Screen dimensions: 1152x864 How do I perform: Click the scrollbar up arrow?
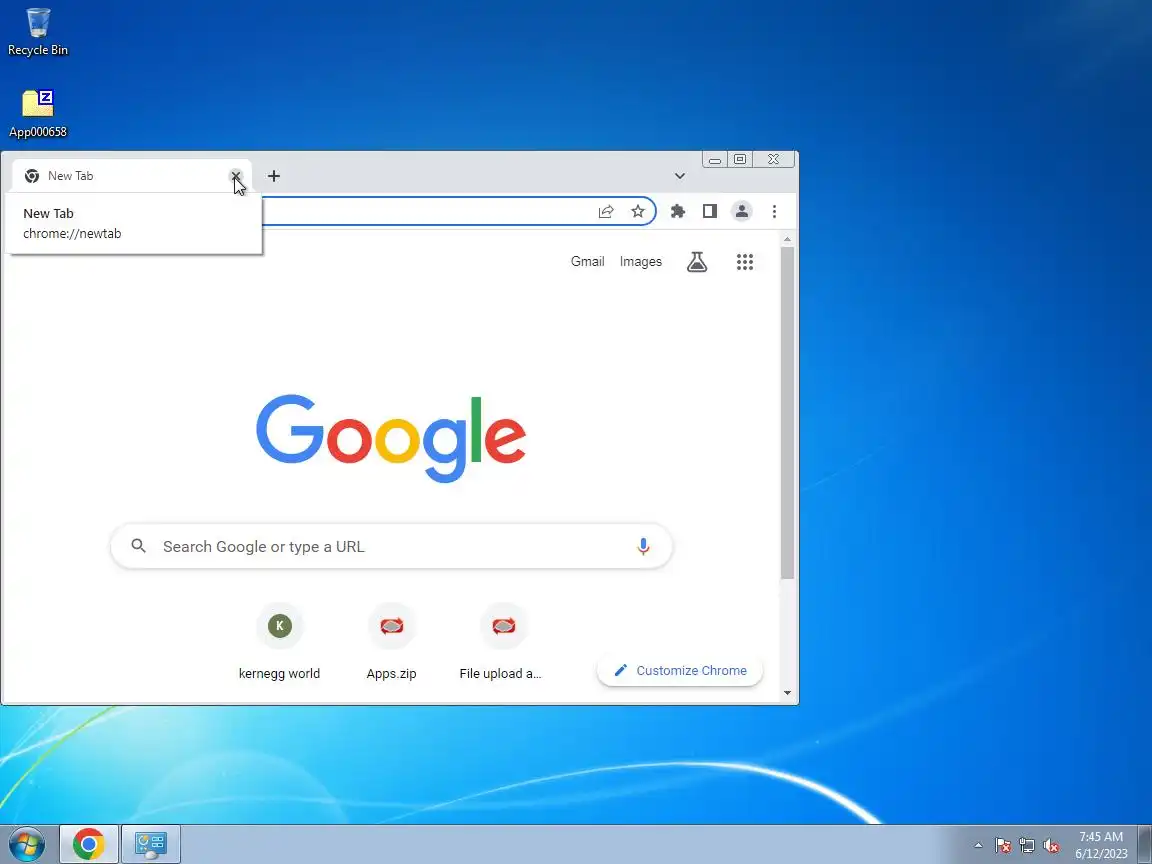pyautogui.click(x=788, y=240)
